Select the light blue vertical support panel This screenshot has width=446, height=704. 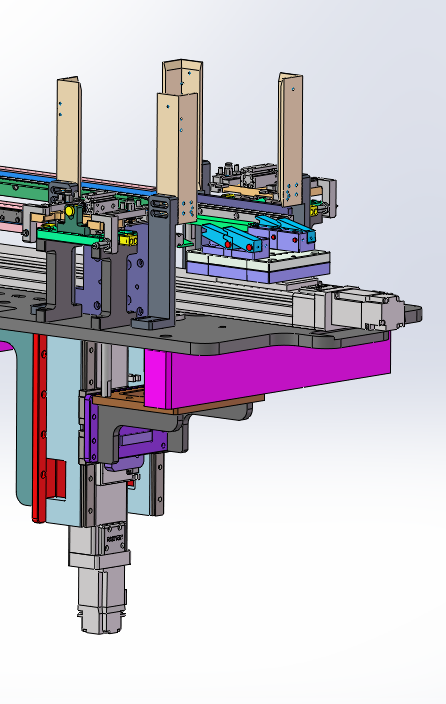pos(63,431)
